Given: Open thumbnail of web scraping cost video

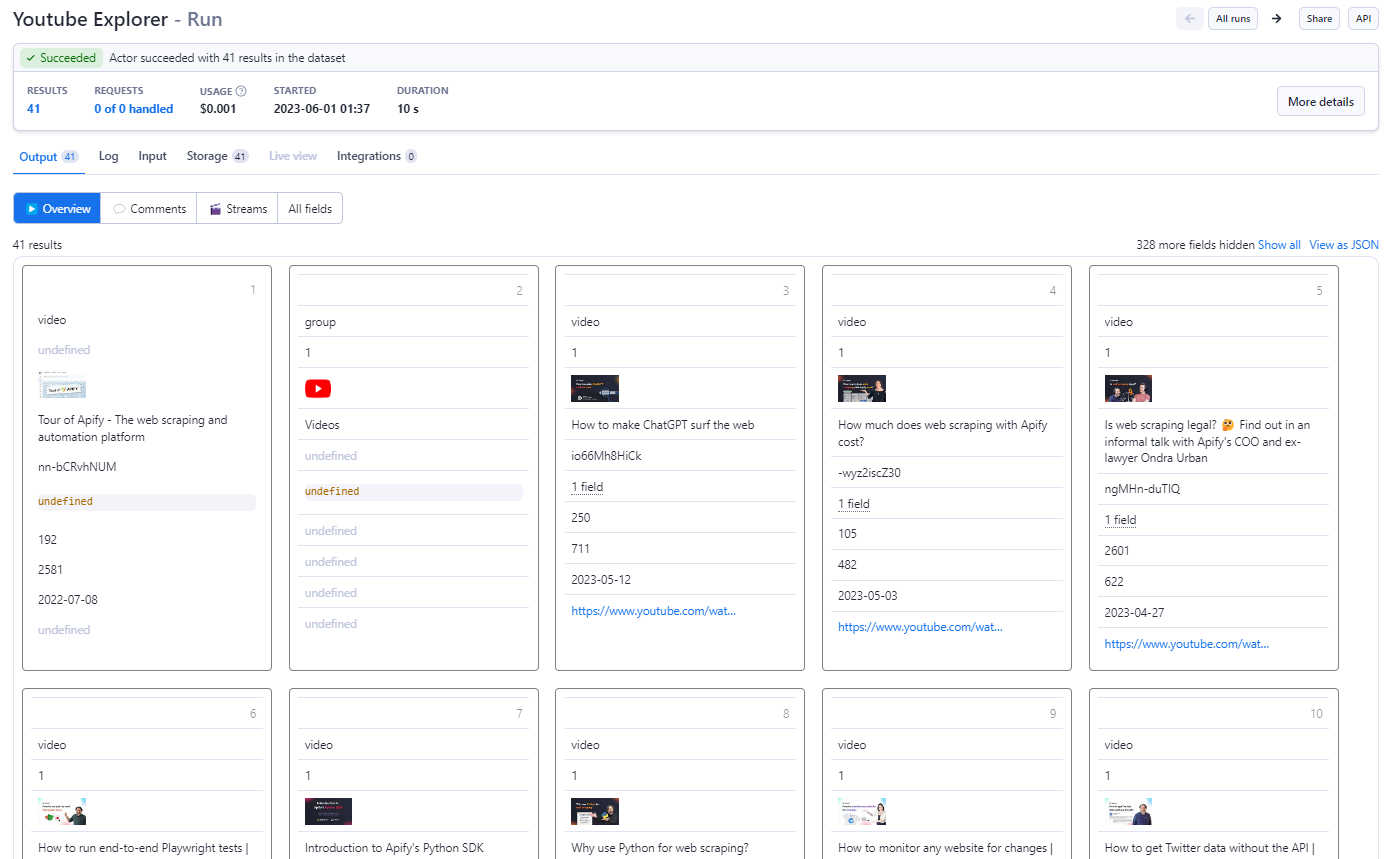Looking at the screenshot, I should pos(862,388).
